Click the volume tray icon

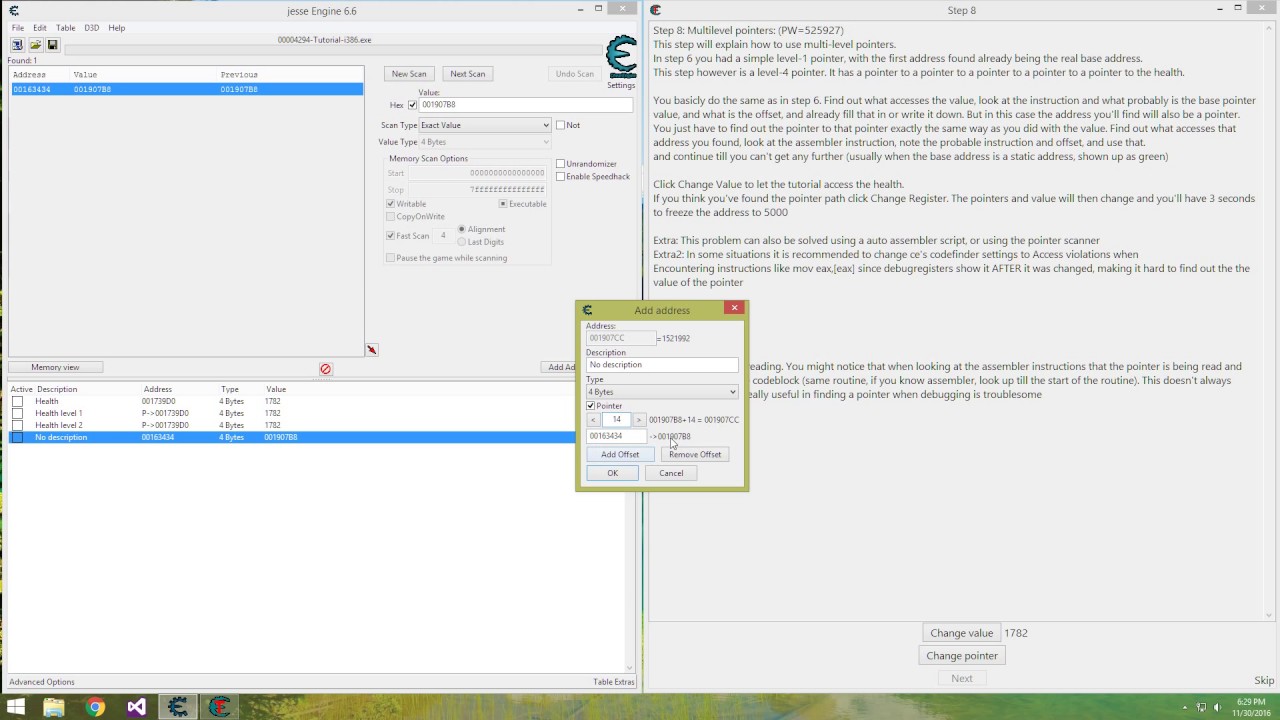coord(1218,708)
